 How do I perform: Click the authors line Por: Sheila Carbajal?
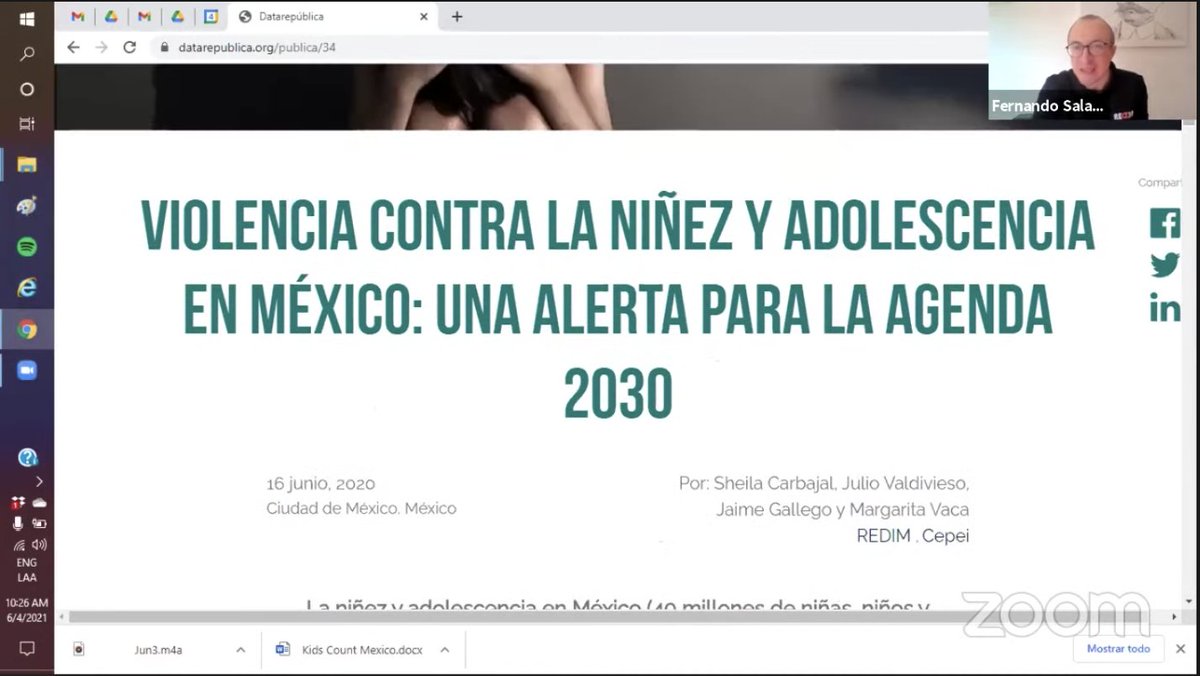click(823, 484)
